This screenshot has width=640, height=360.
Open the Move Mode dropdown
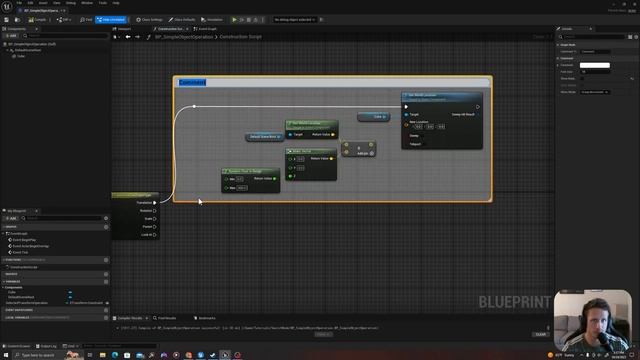[595, 92]
